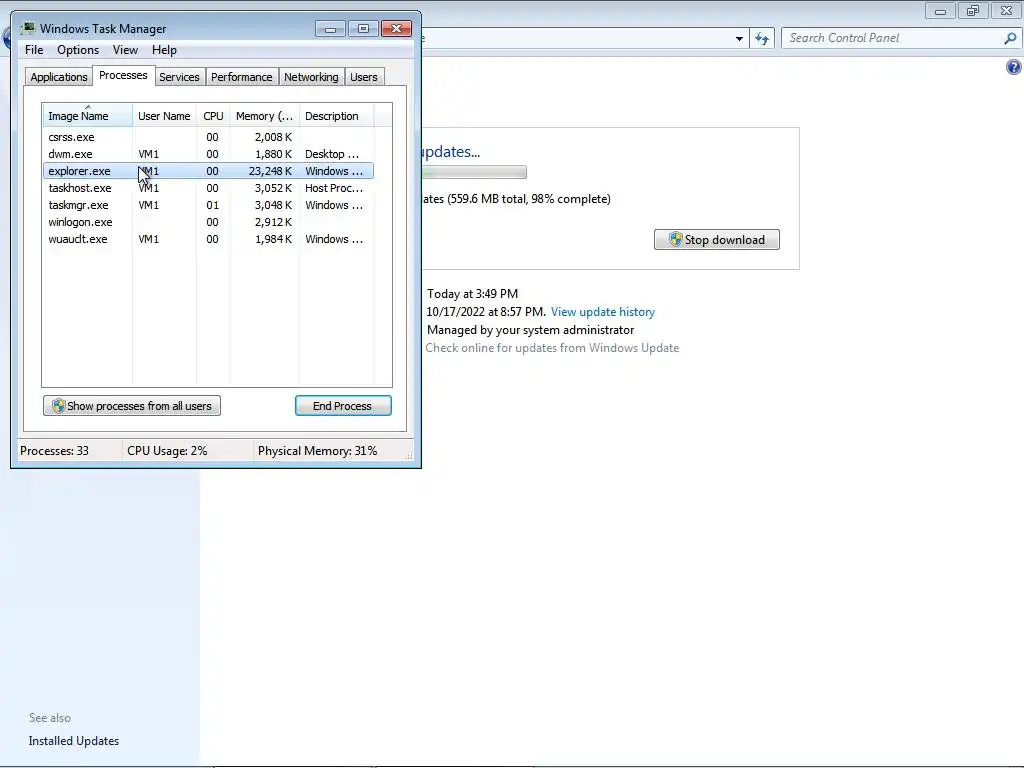Minimize the Control Panel window
The height and width of the screenshot is (768, 1024).
[x=940, y=11]
